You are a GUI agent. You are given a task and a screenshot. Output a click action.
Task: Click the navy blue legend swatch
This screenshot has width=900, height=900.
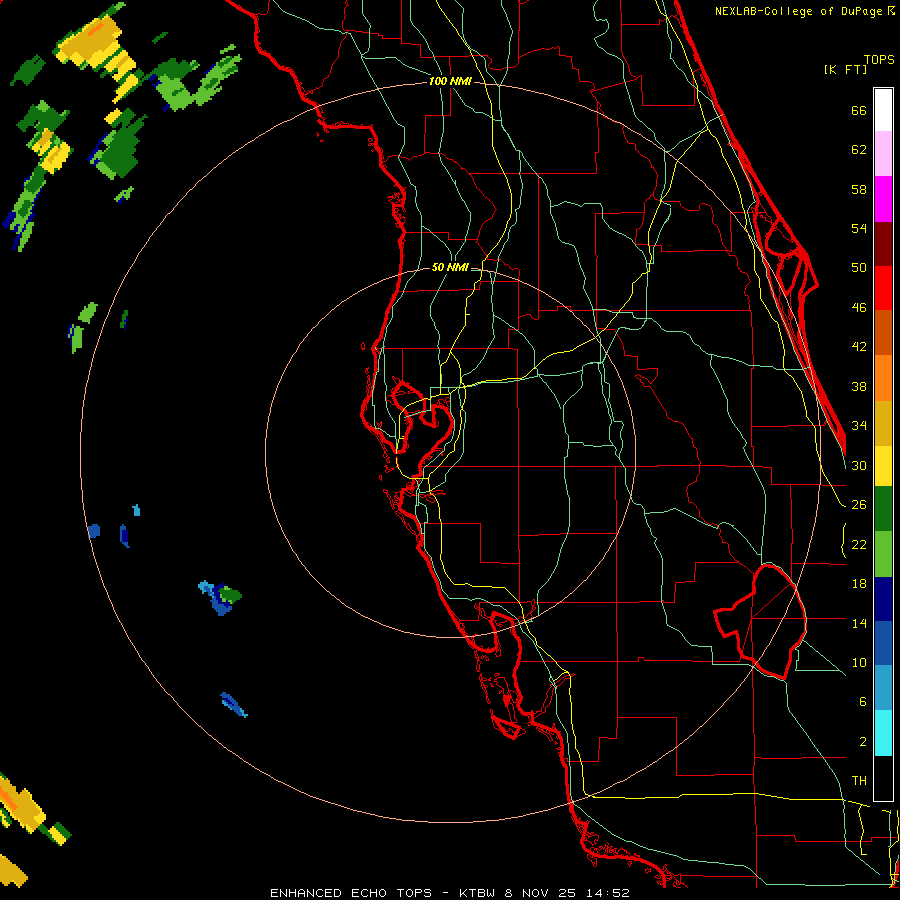[x=883, y=599]
